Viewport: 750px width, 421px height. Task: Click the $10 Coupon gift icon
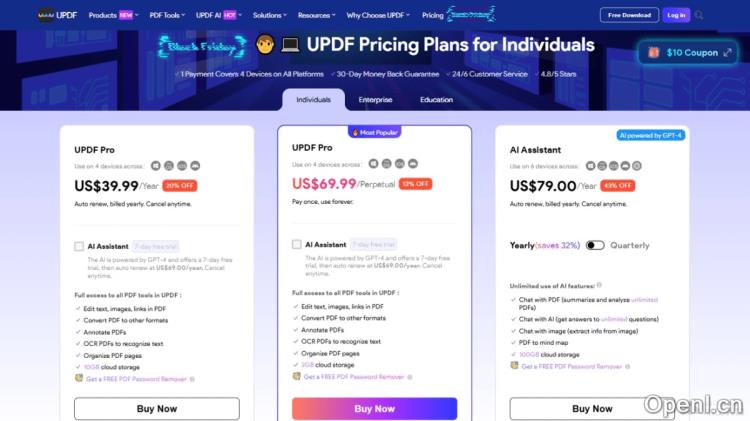[653, 52]
